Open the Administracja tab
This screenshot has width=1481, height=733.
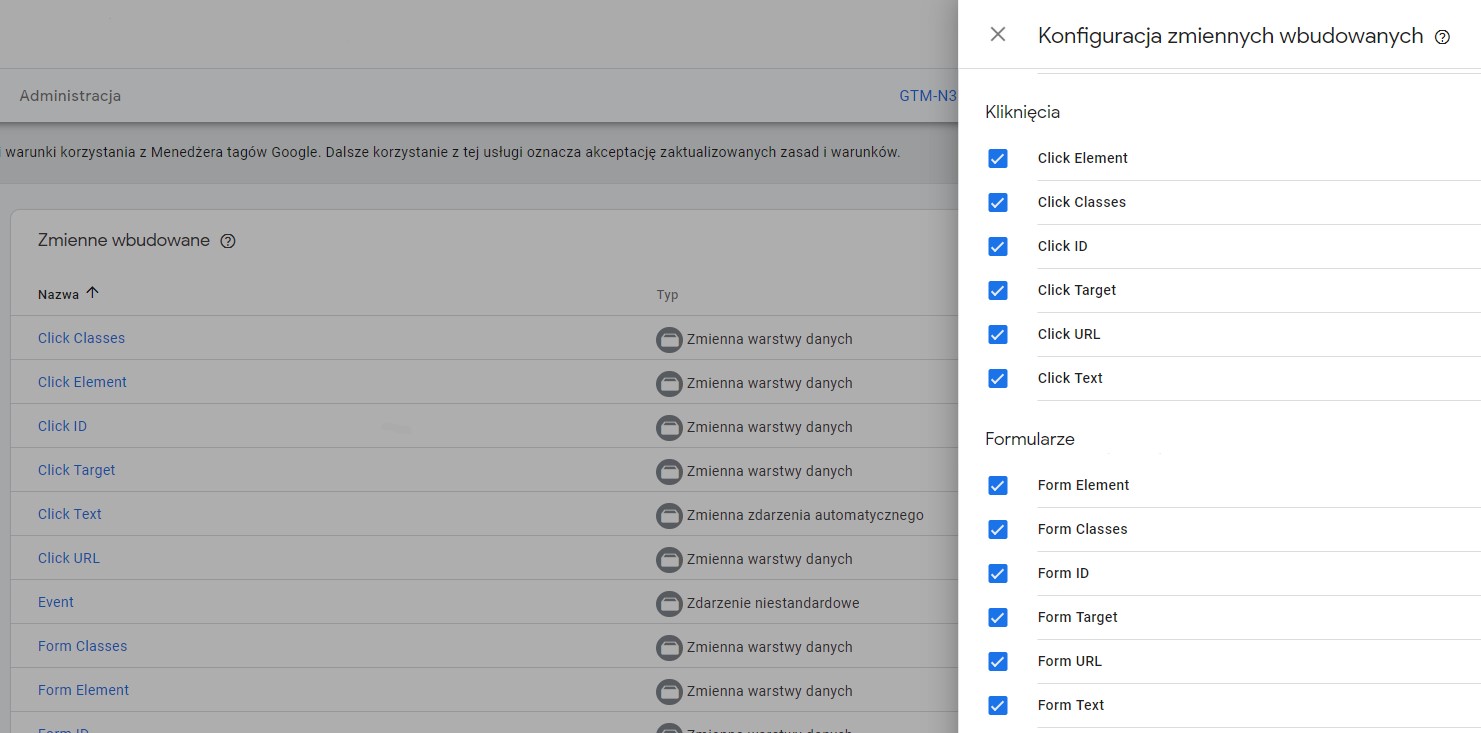[x=70, y=96]
